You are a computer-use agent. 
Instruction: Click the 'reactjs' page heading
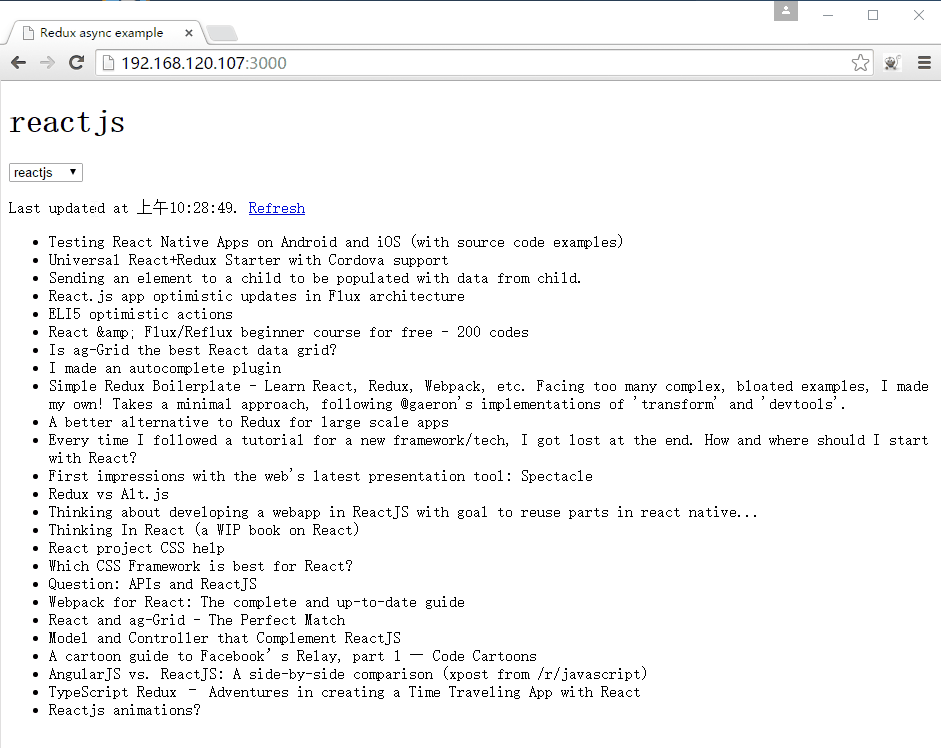[x=67, y=124]
